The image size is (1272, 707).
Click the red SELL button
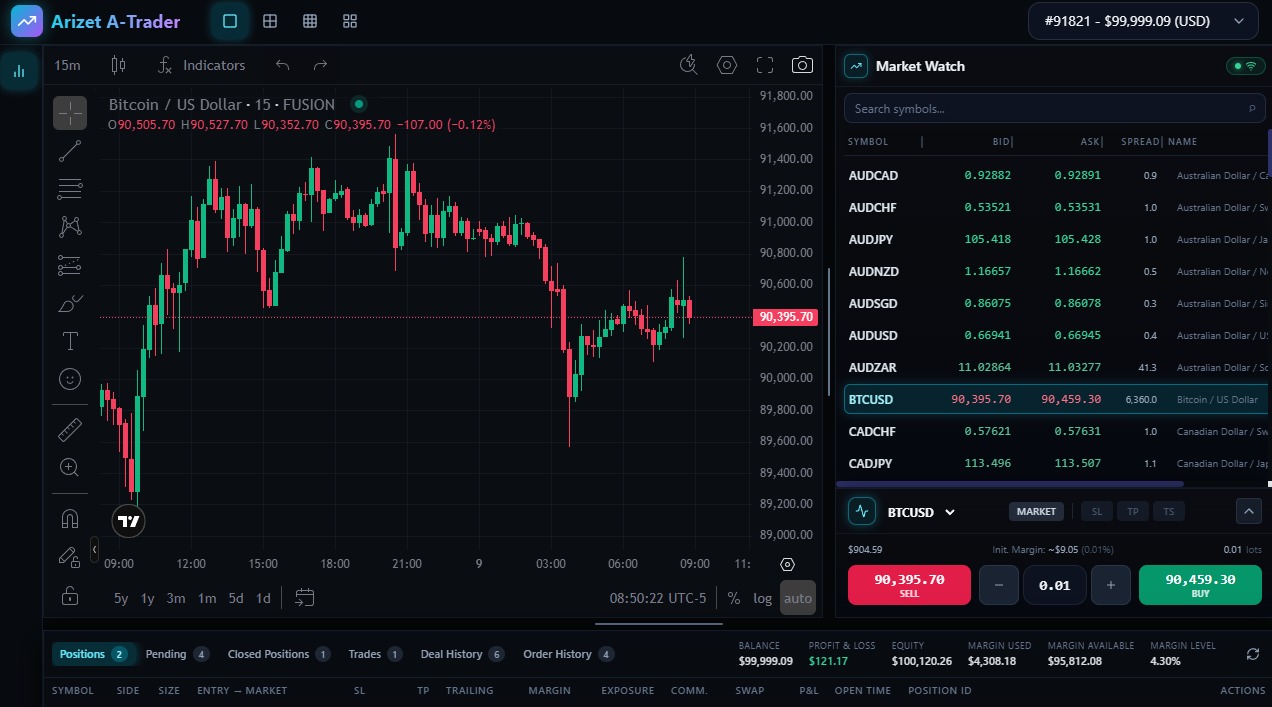908,584
